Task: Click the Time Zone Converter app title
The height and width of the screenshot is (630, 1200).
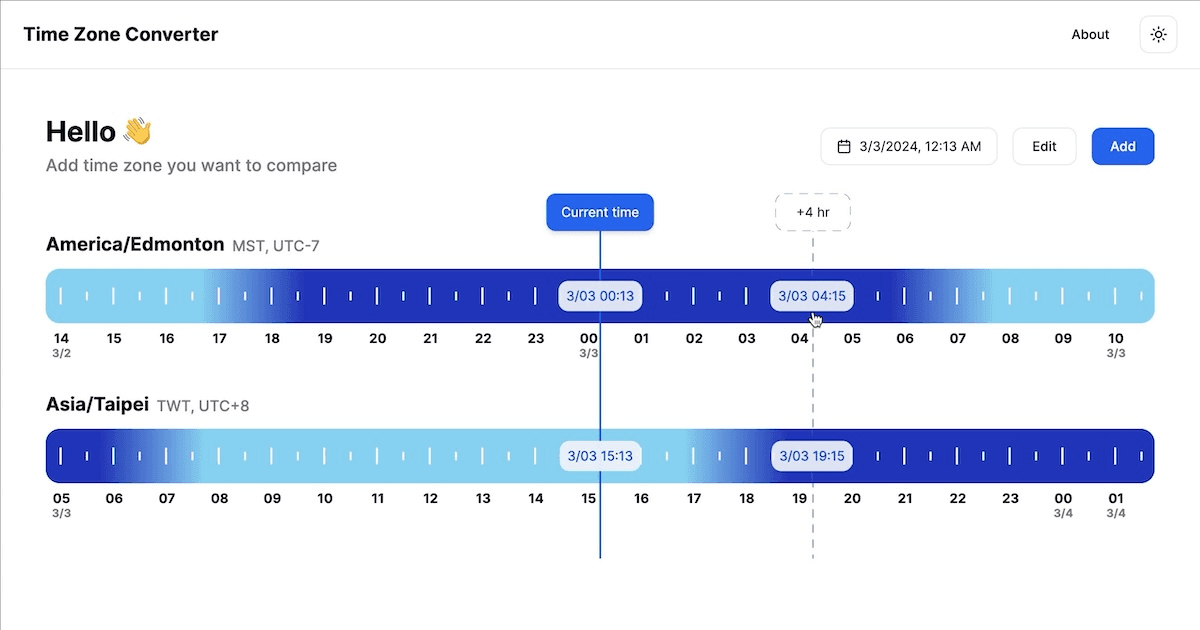Action: 120,34
